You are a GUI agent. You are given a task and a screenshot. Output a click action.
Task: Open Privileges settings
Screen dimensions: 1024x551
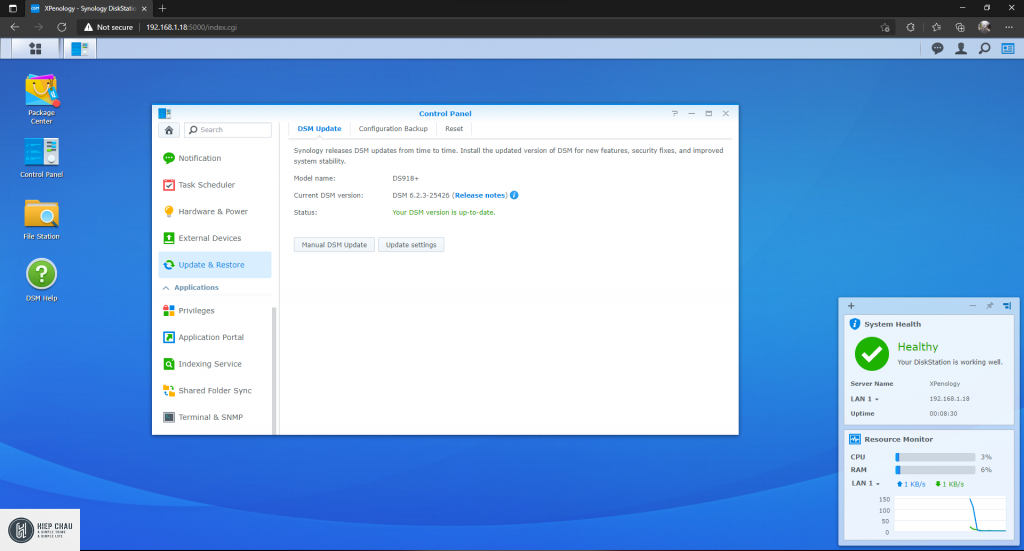click(215, 311)
